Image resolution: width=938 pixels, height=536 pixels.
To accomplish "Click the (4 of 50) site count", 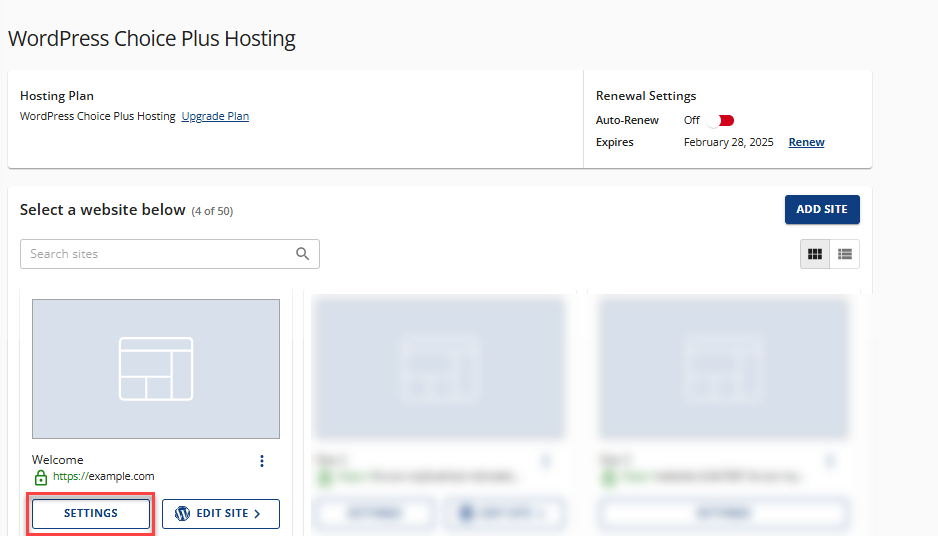I will click(x=212, y=211).
